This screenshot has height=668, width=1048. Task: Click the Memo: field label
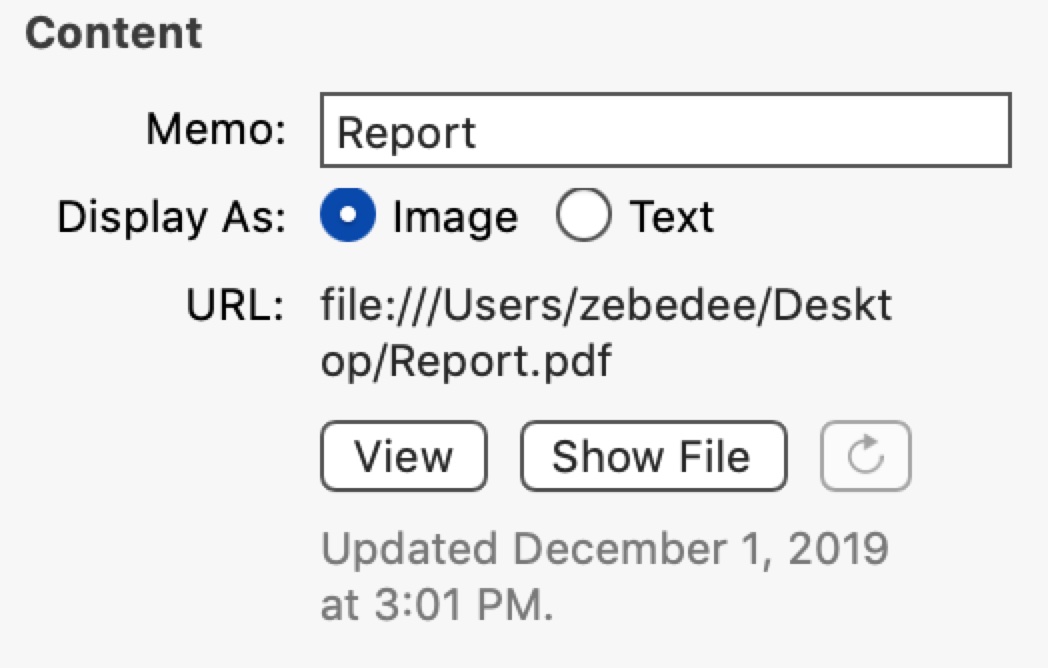coord(216,128)
